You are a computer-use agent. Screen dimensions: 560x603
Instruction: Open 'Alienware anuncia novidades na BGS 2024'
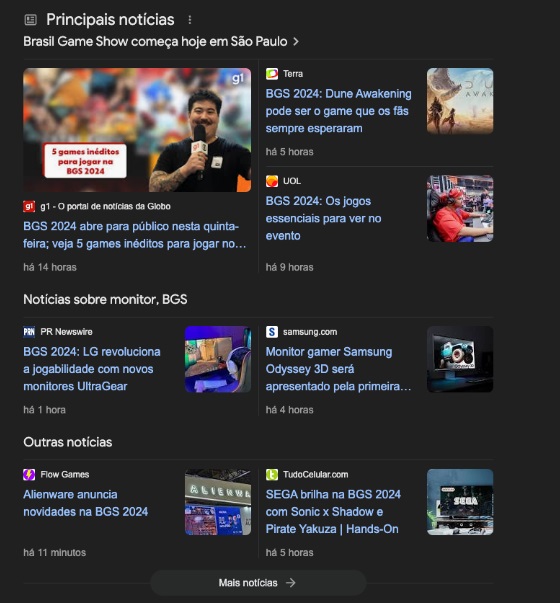pyautogui.click(x=86, y=503)
